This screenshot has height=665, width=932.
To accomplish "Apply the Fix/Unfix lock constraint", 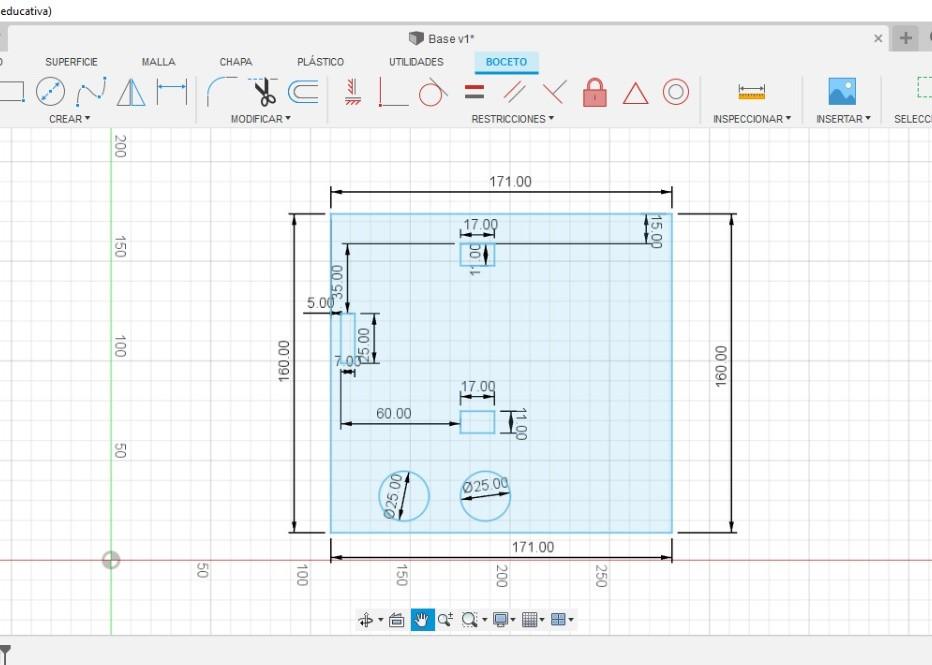I will point(595,92).
